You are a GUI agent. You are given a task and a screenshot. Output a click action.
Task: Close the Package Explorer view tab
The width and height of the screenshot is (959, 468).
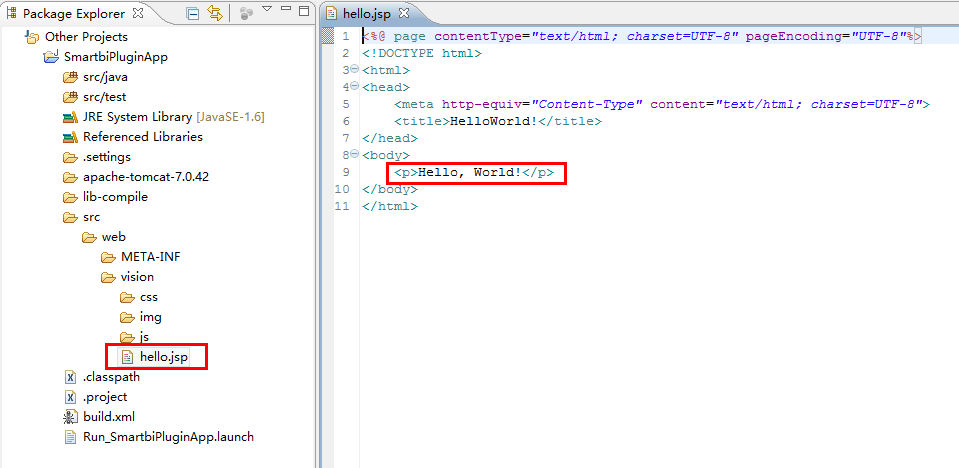[138, 13]
